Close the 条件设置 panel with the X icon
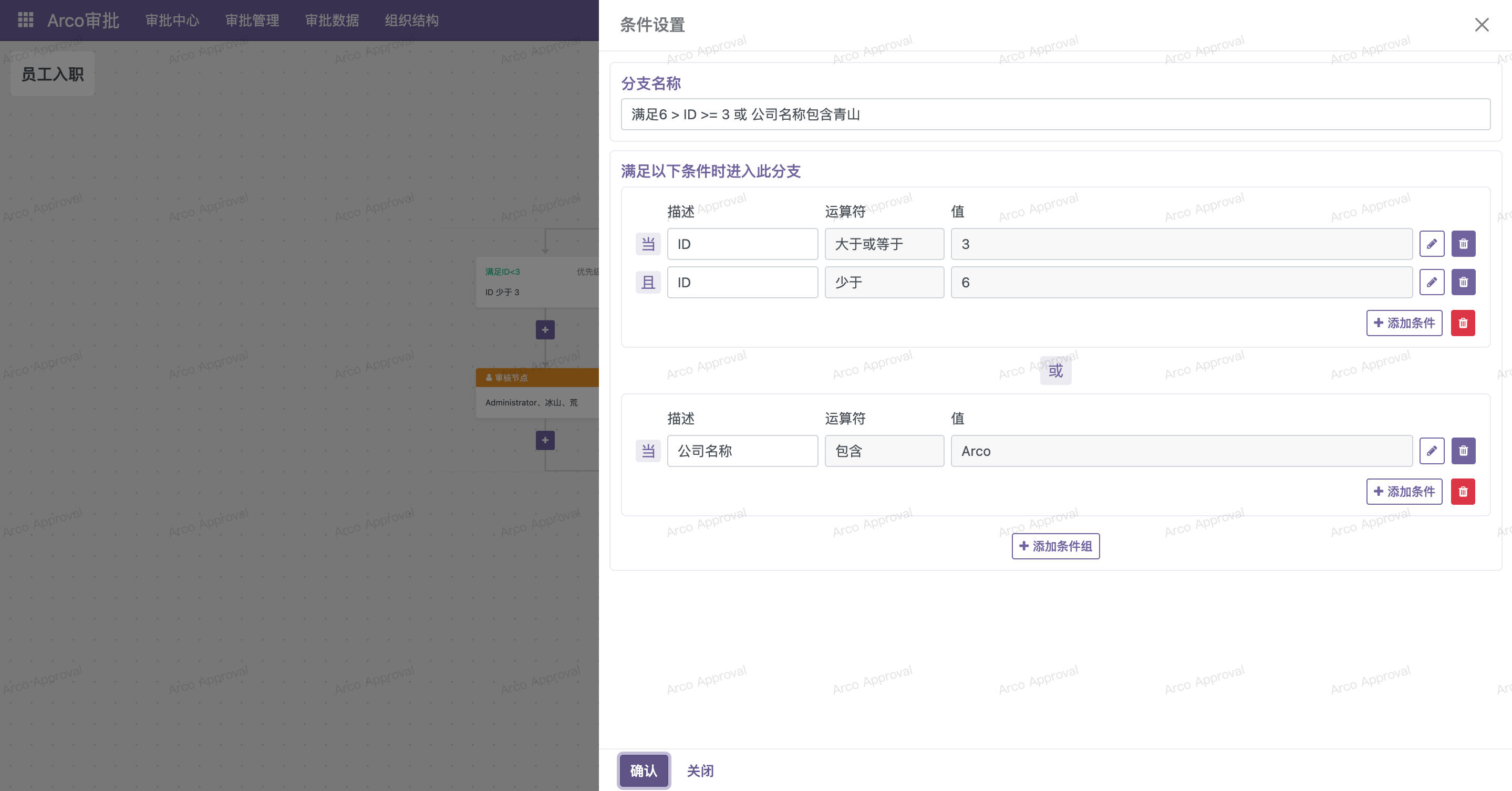The height and width of the screenshot is (791, 1512). coord(1482,25)
